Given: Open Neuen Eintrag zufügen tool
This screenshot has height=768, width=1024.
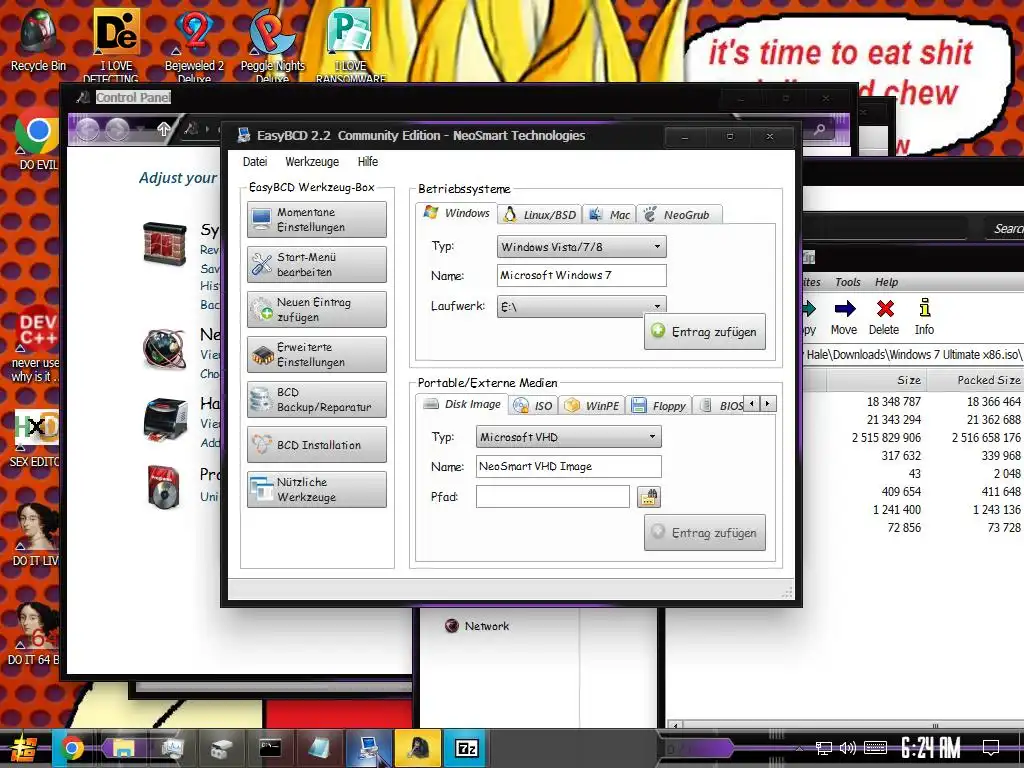Looking at the screenshot, I should click(x=317, y=310).
